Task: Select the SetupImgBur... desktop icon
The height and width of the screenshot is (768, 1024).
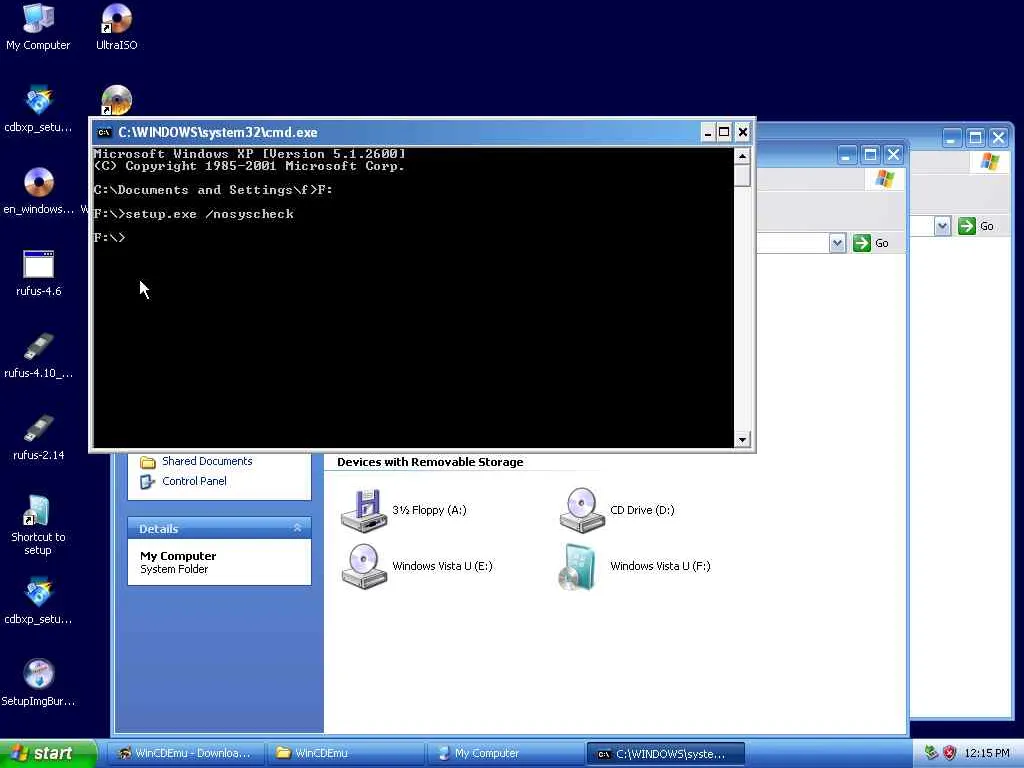Action: 38,683
